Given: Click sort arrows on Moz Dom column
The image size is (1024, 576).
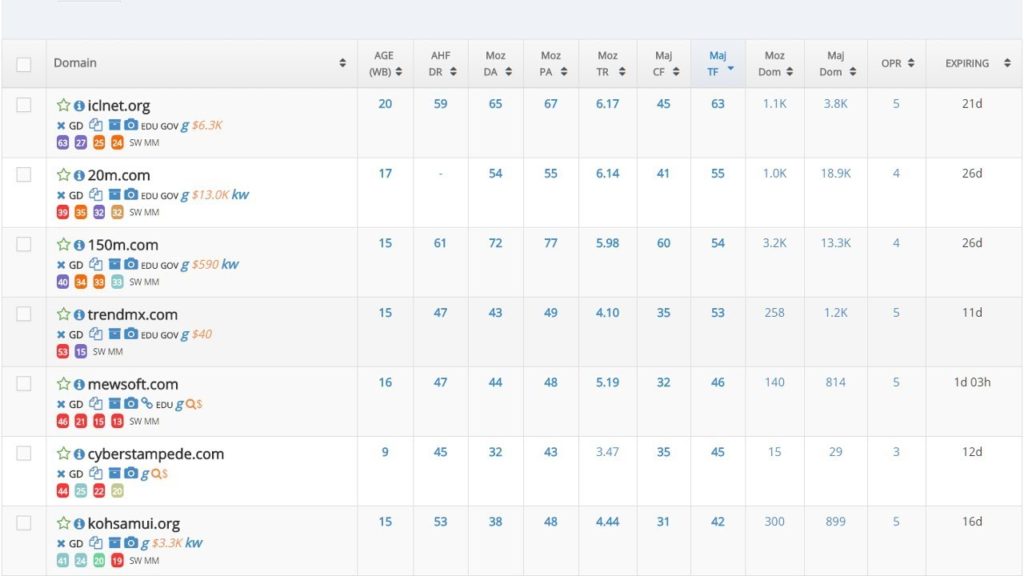Looking at the screenshot, I should [x=790, y=72].
